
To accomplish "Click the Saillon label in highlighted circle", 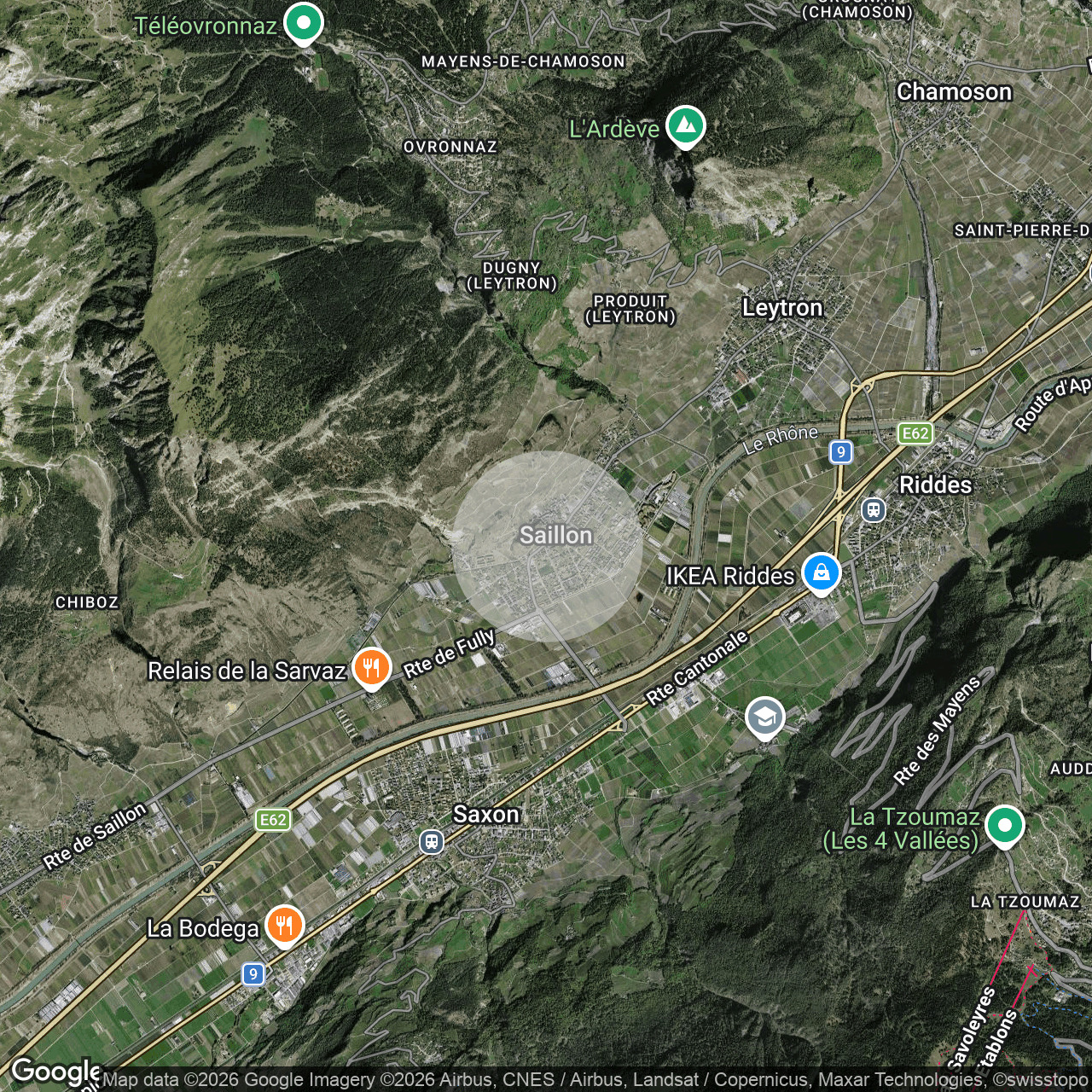I will click(555, 535).
